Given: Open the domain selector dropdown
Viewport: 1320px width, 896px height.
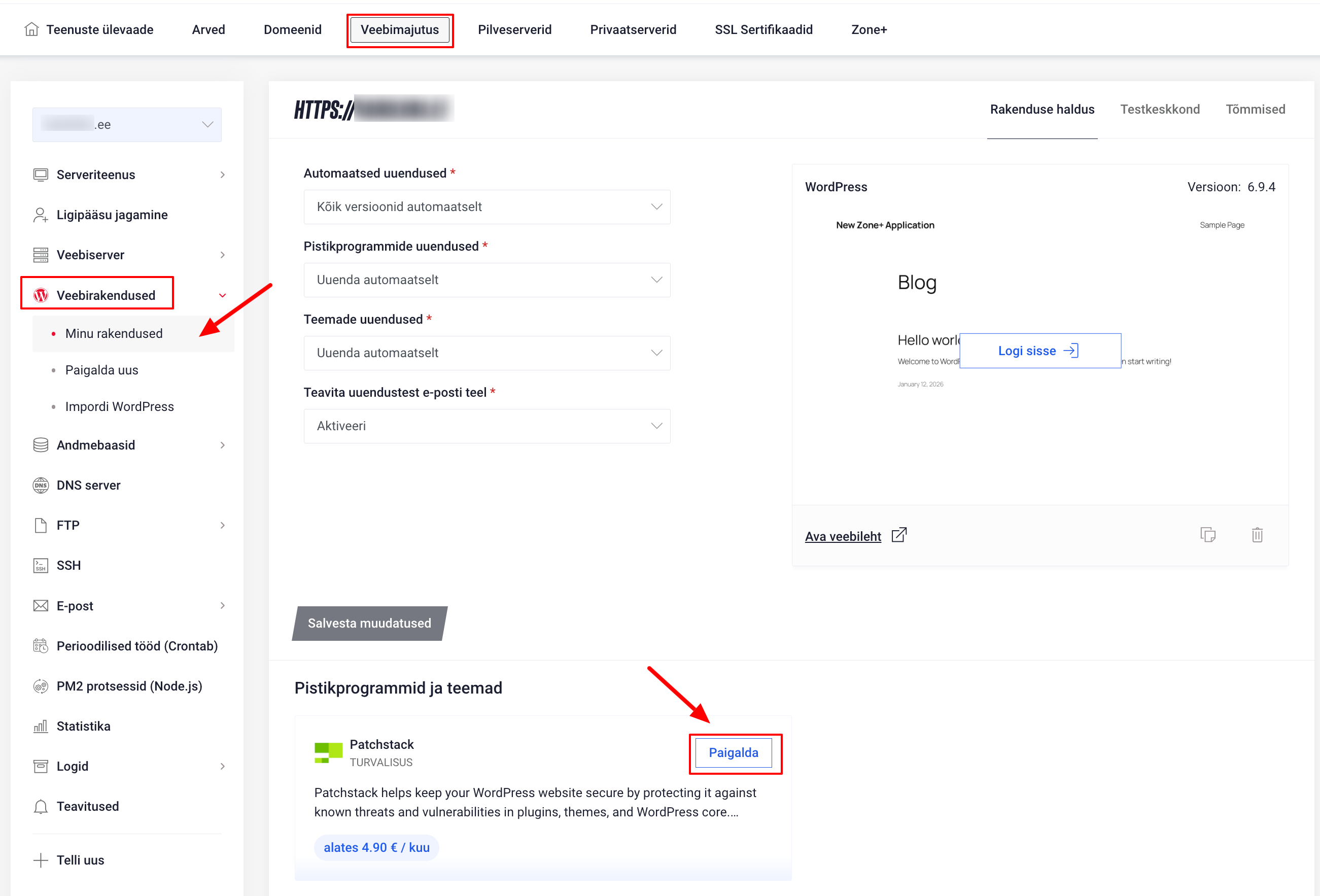Looking at the screenshot, I should pyautogui.click(x=127, y=124).
